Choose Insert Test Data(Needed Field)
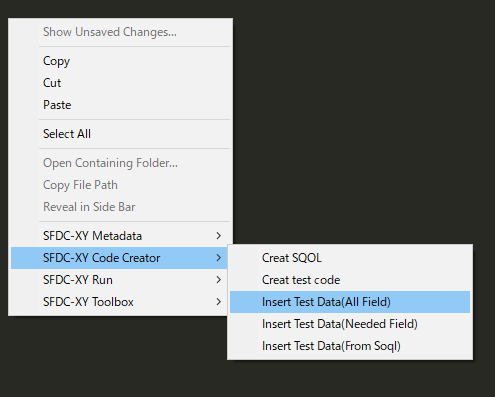This screenshot has width=495, height=397. coord(350,324)
